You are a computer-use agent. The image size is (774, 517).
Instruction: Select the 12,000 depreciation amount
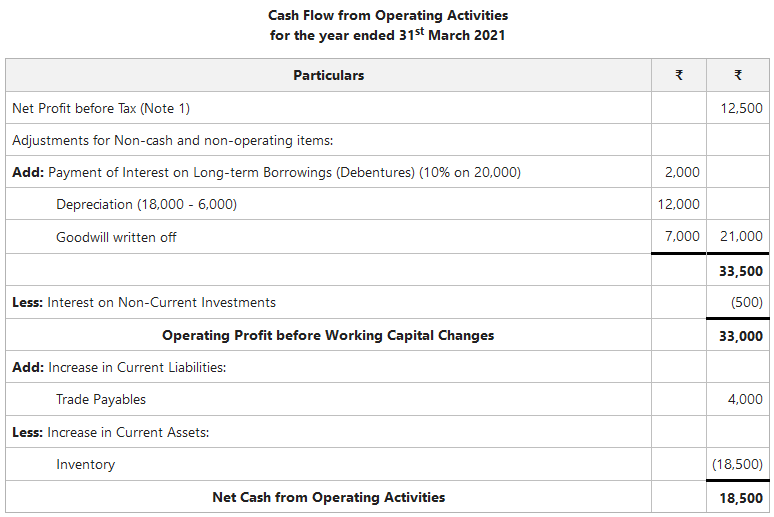click(x=678, y=204)
